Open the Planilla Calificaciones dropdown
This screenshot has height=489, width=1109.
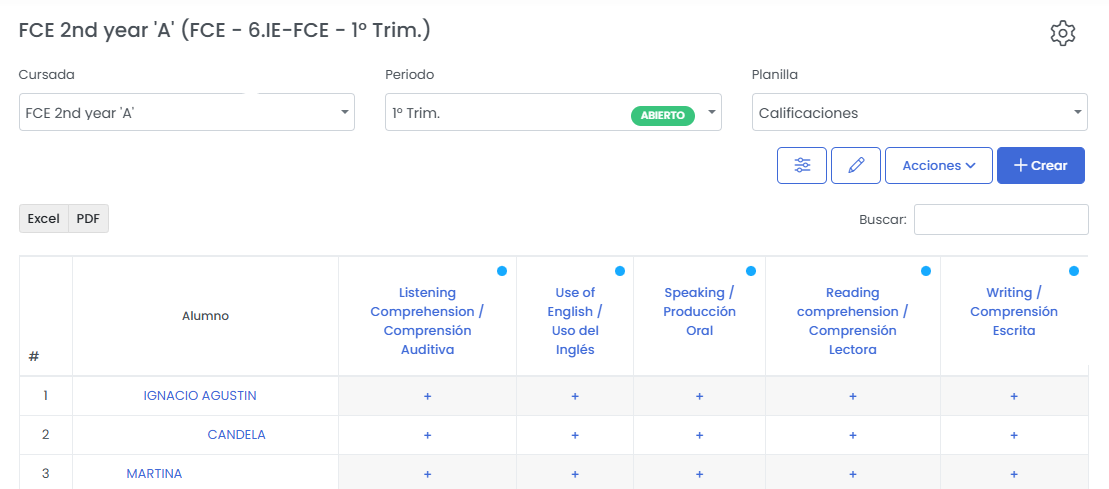pos(919,113)
